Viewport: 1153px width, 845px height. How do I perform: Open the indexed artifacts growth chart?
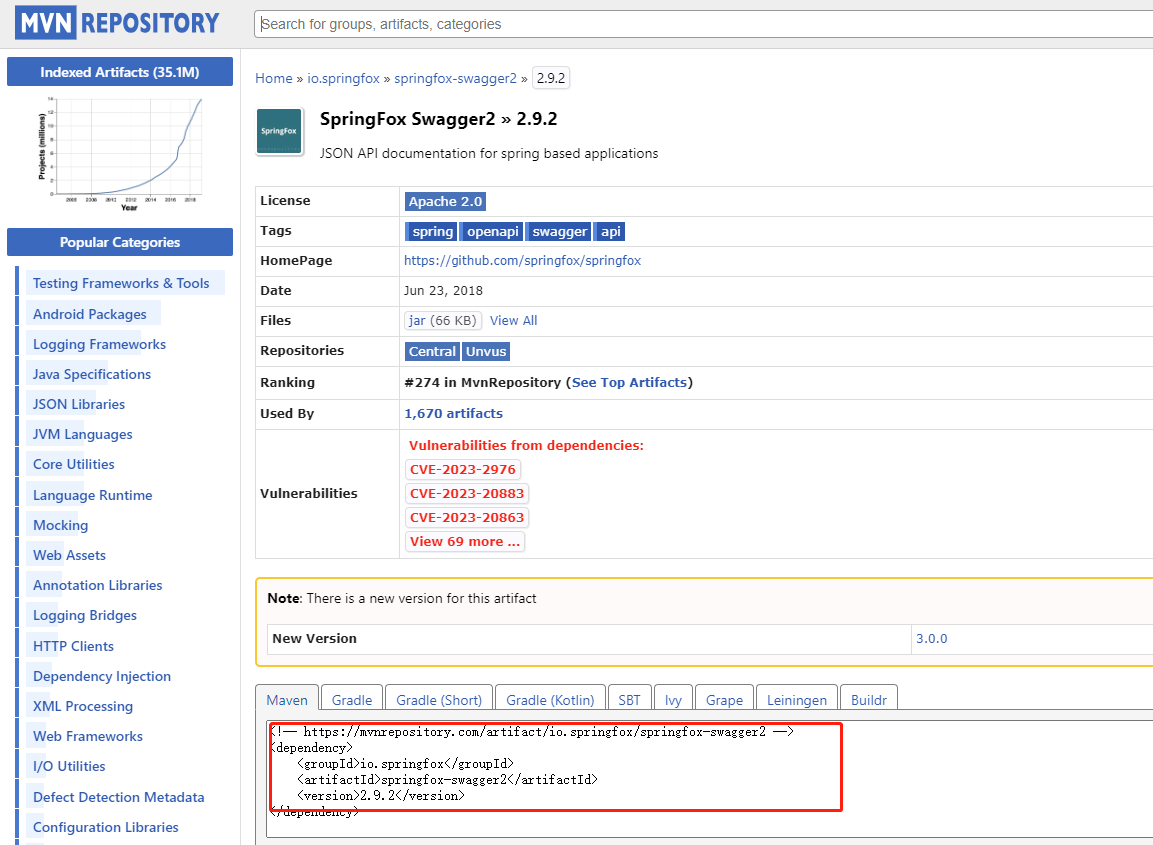click(x=120, y=153)
